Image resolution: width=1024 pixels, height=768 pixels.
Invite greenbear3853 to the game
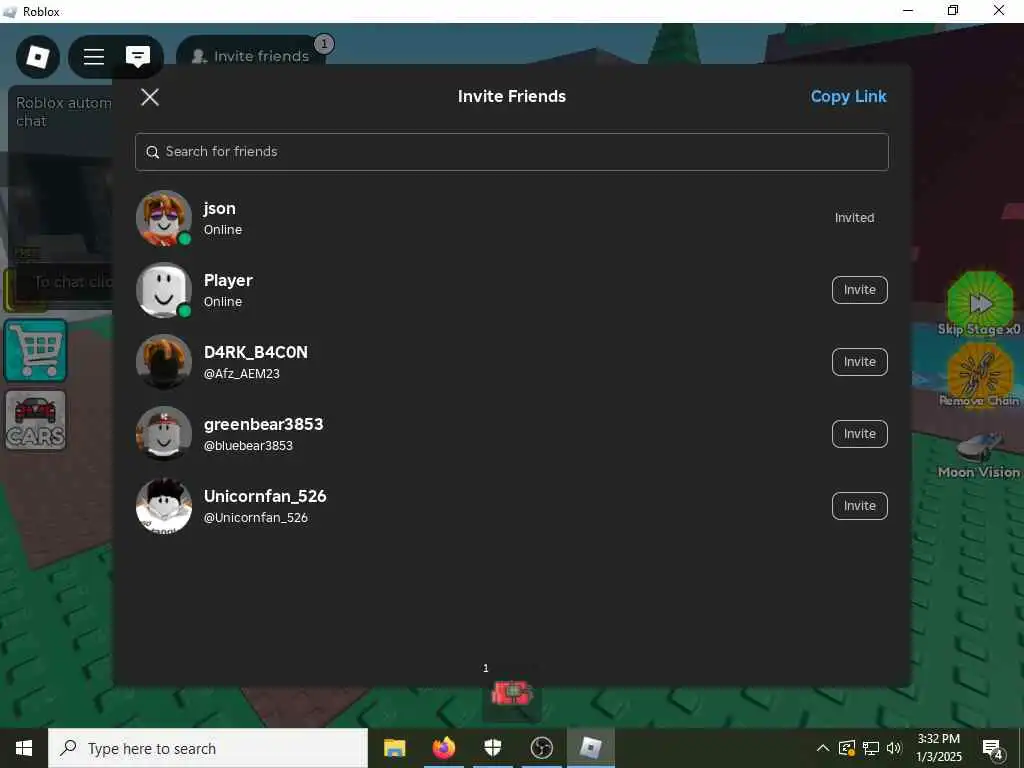[859, 434]
